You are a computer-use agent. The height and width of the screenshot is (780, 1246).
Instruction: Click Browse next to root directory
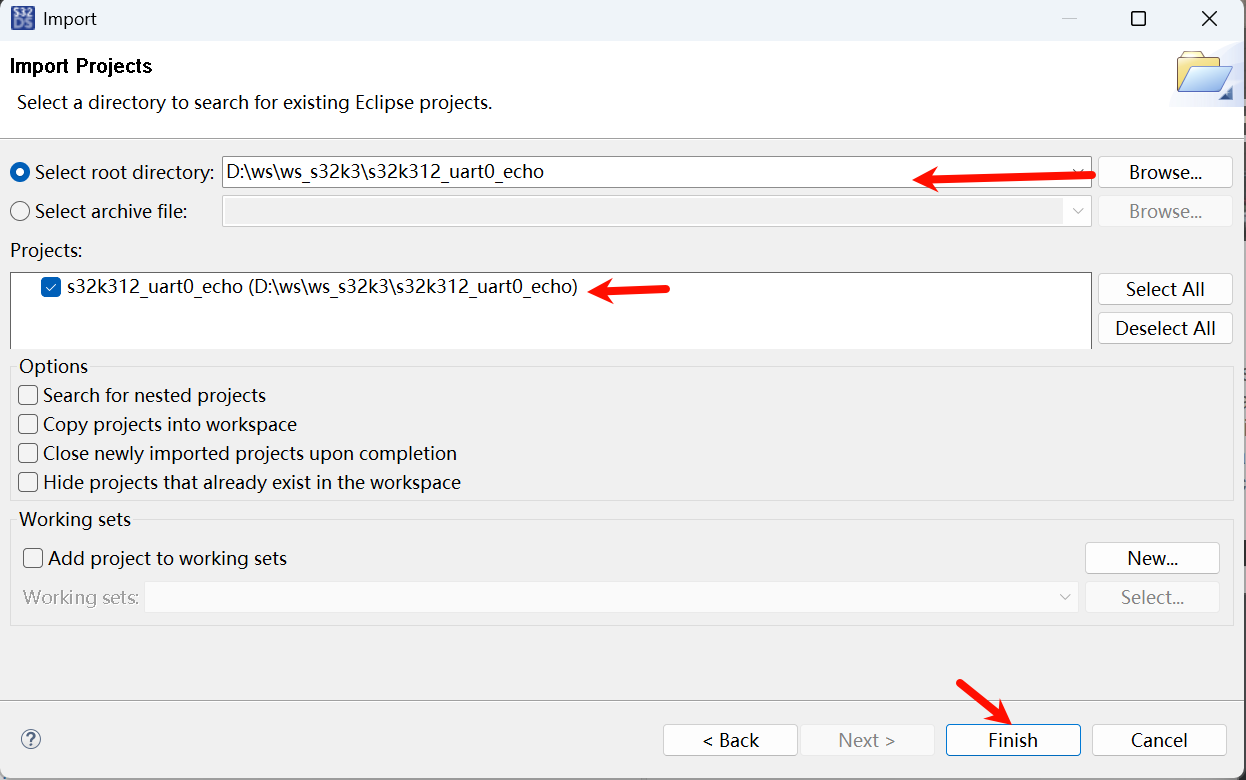[1165, 172]
